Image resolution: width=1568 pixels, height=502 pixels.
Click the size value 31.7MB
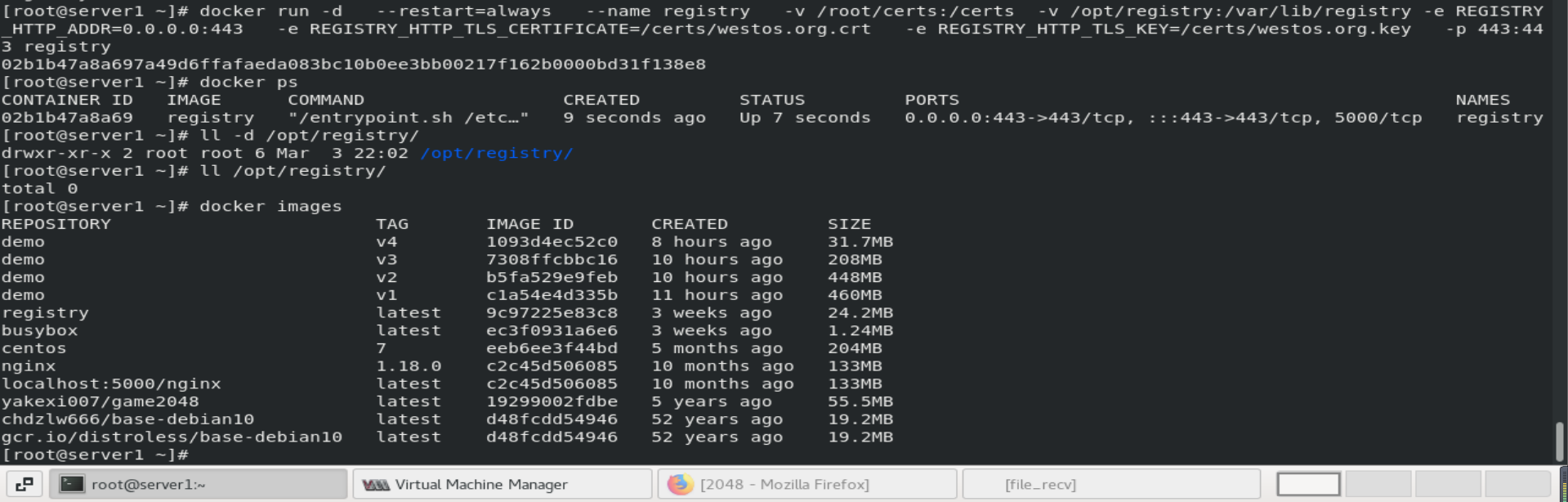tap(860, 242)
